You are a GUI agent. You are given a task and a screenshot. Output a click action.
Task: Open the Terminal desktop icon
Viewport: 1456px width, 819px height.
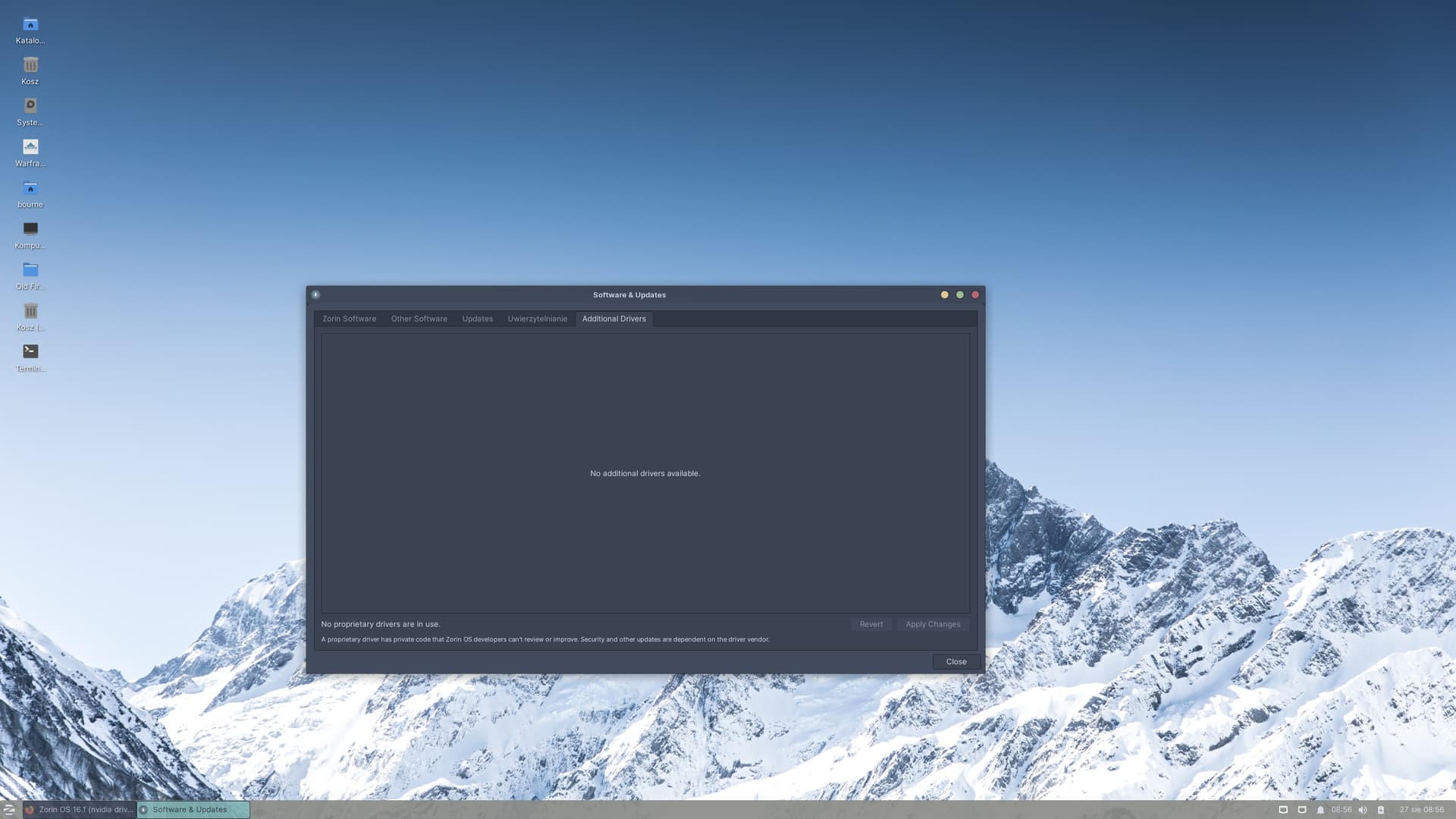[30, 352]
